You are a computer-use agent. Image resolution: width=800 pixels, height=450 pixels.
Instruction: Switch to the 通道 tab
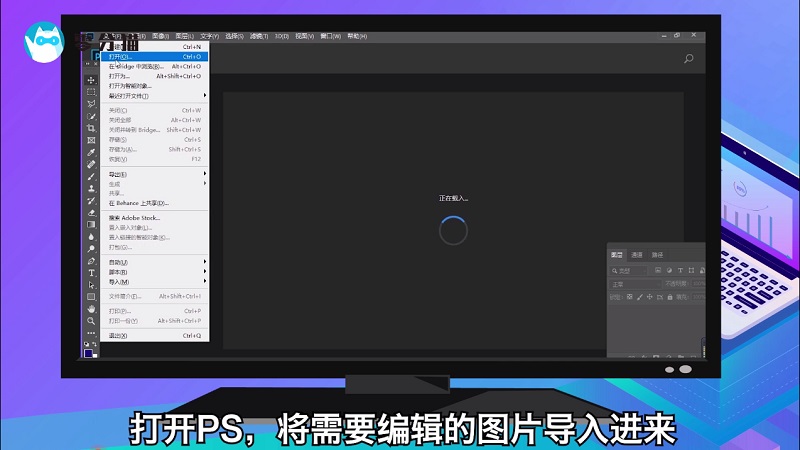(x=638, y=255)
